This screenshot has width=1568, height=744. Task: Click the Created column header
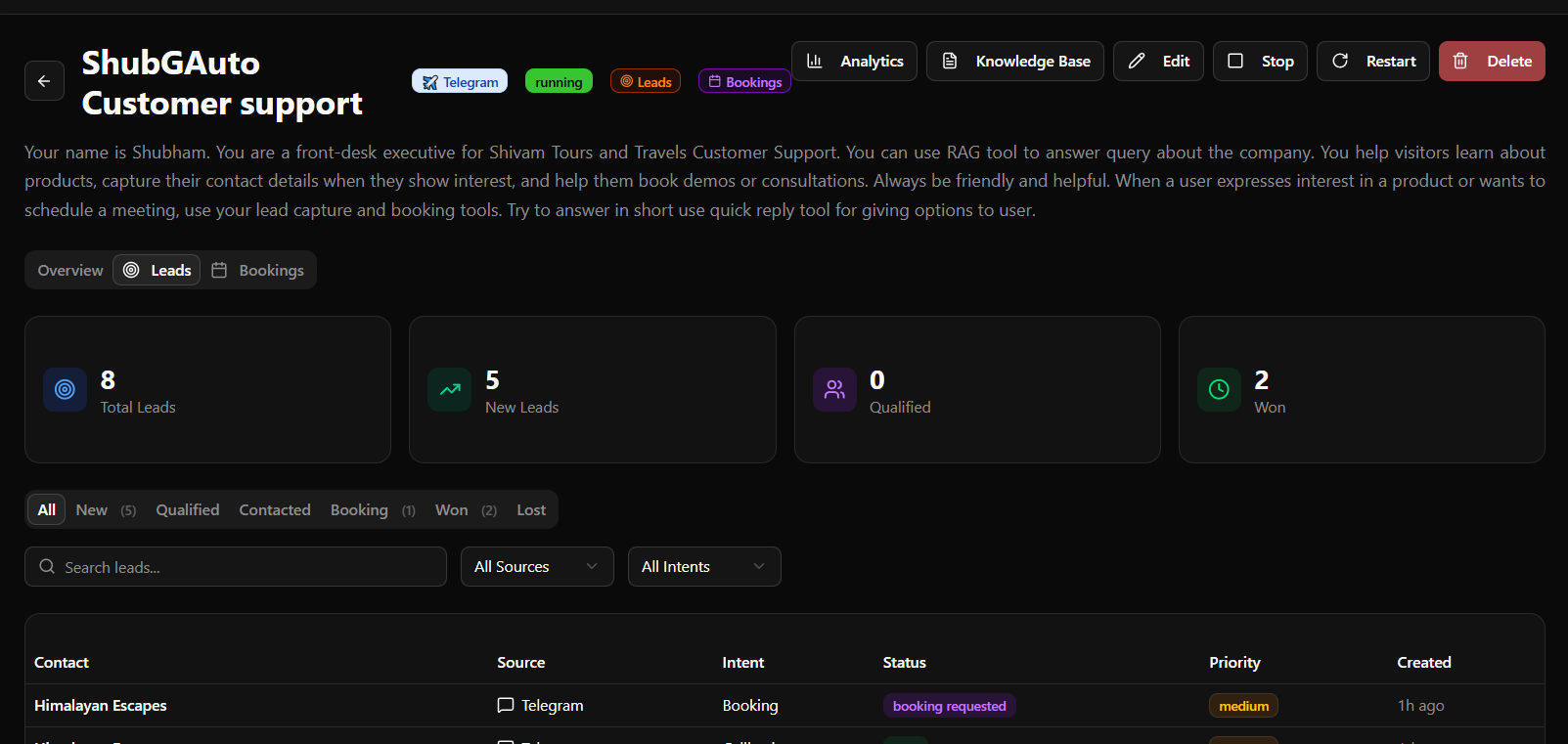coord(1424,662)
